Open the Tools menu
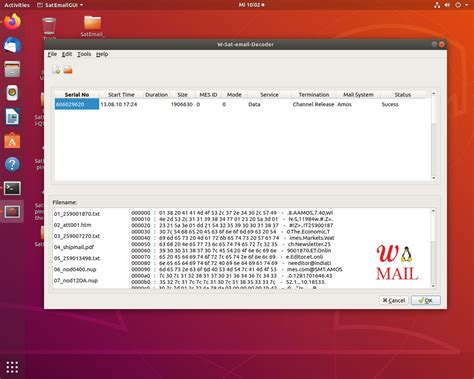Screen dimensions: 474x379 pos(84,54)
